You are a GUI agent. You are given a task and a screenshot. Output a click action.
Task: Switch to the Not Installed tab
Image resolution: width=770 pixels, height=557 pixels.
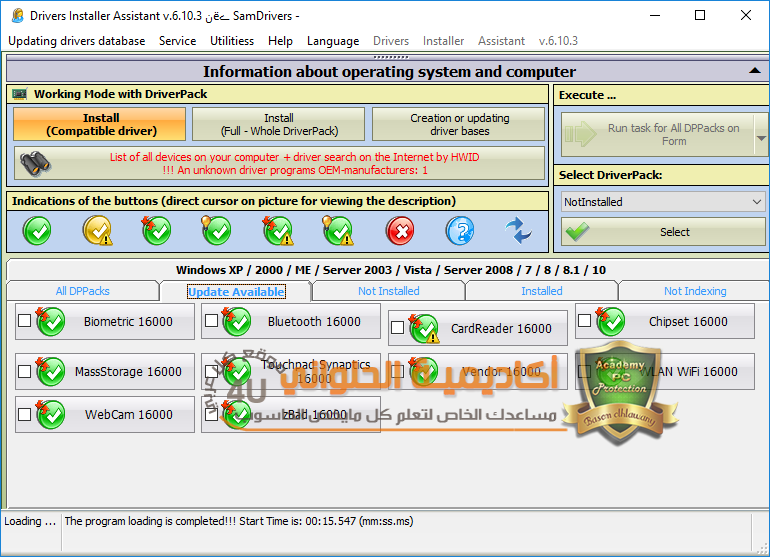388,291
